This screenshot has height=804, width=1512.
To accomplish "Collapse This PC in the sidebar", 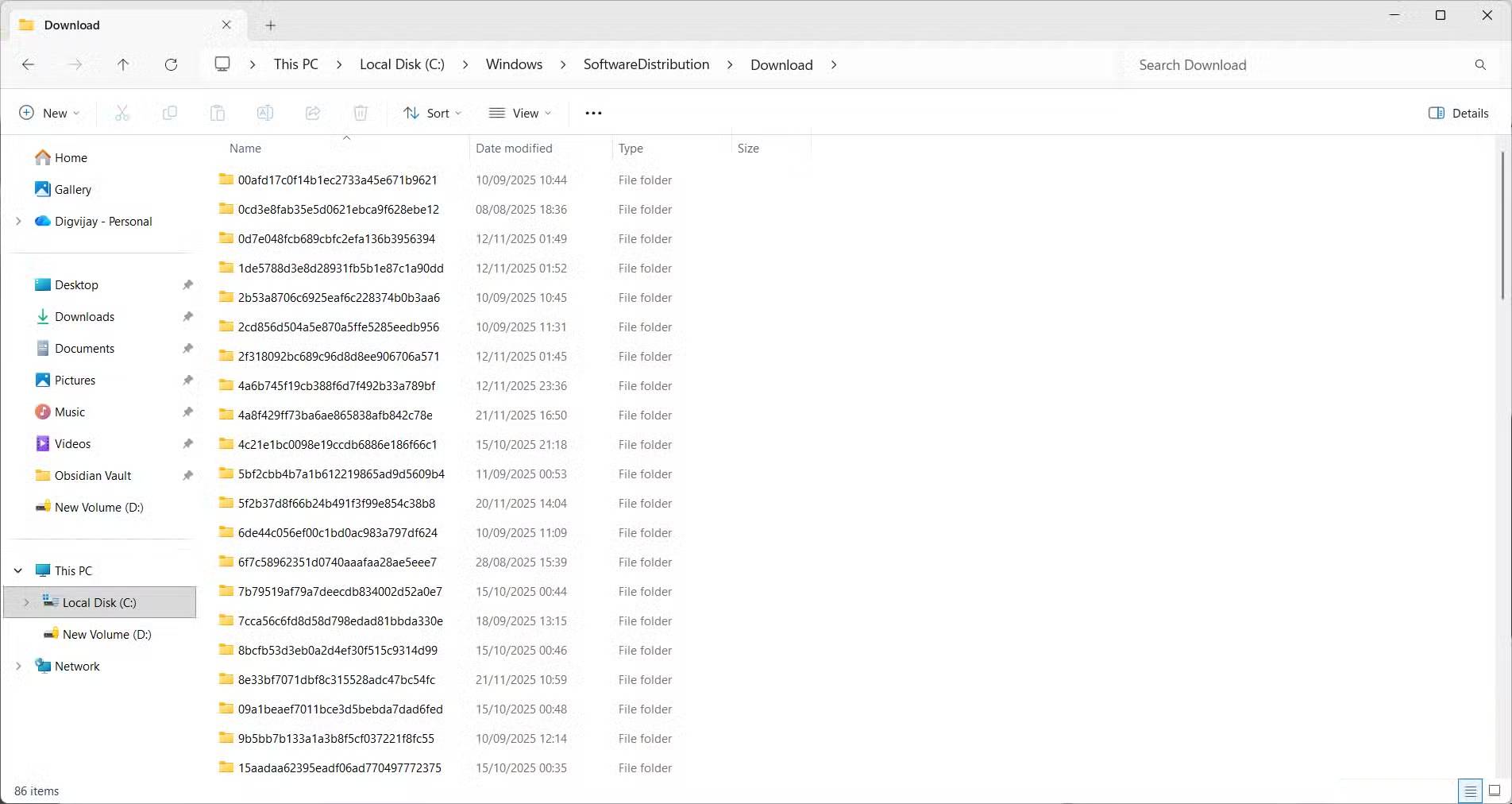I will [17, 570].
